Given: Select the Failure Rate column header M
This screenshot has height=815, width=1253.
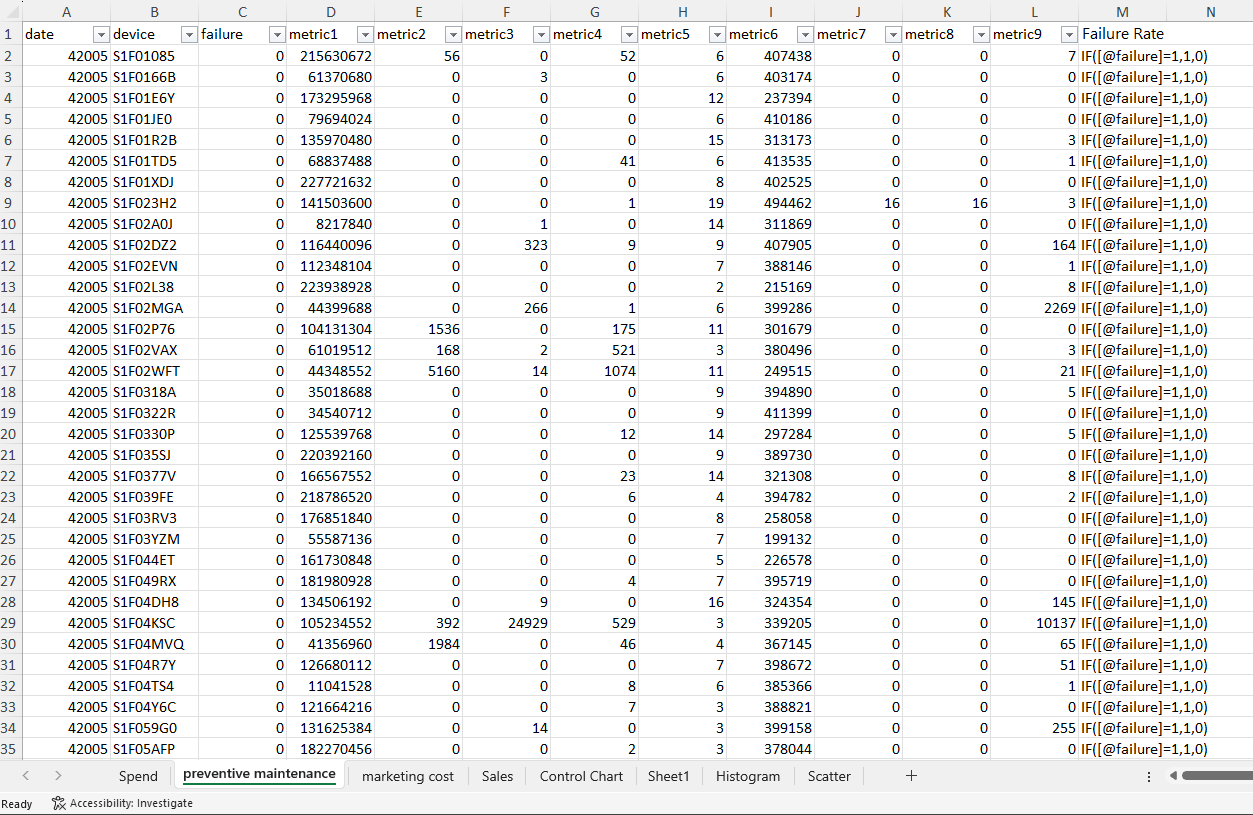Looking at the screenshot, I should [x=1123, y=11].
